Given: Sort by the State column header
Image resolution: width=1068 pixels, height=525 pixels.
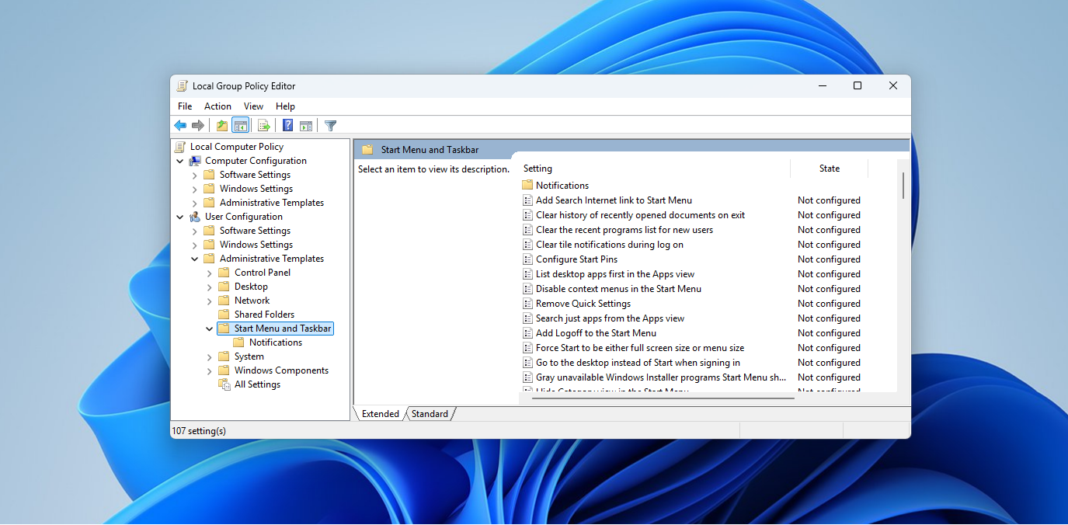Looking at the screenshot, I should (x=829, y=168).
